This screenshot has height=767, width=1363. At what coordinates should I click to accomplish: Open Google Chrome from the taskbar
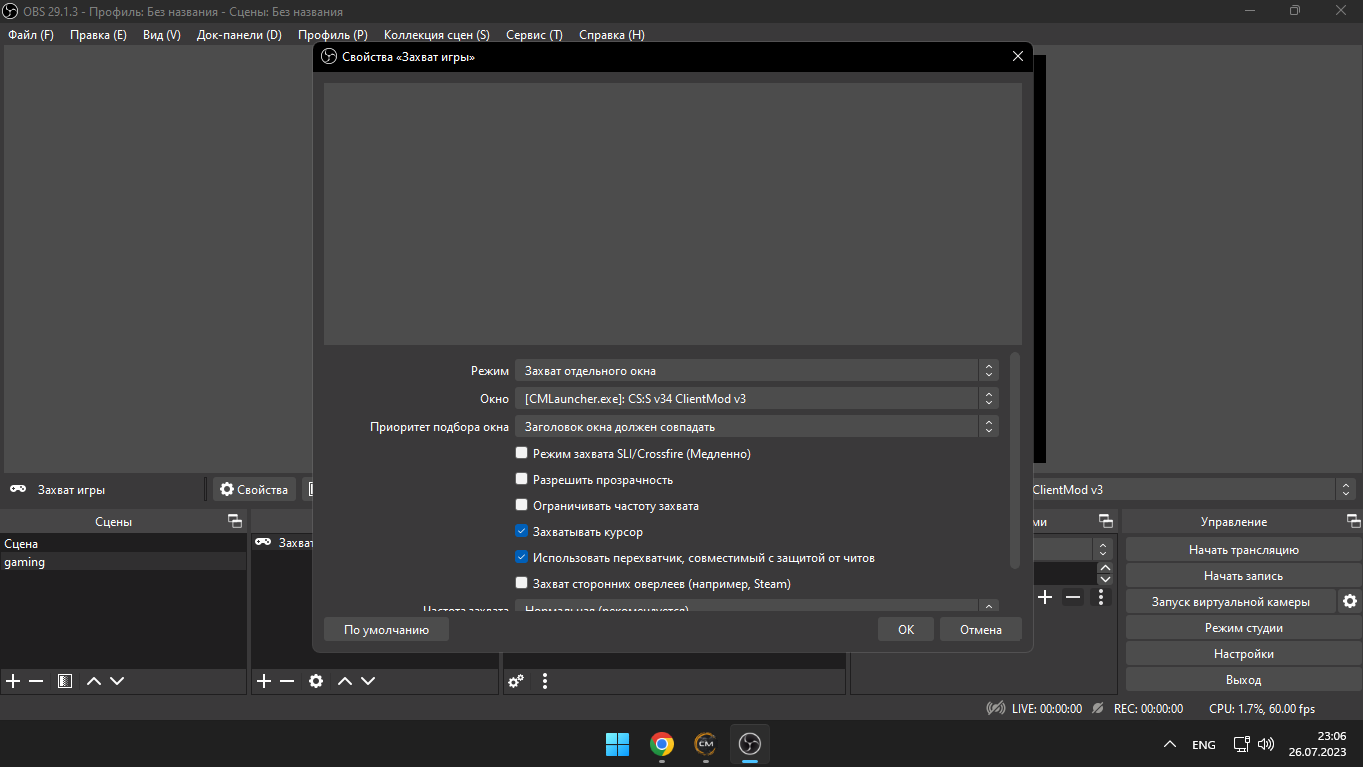[x=661, y=744]
